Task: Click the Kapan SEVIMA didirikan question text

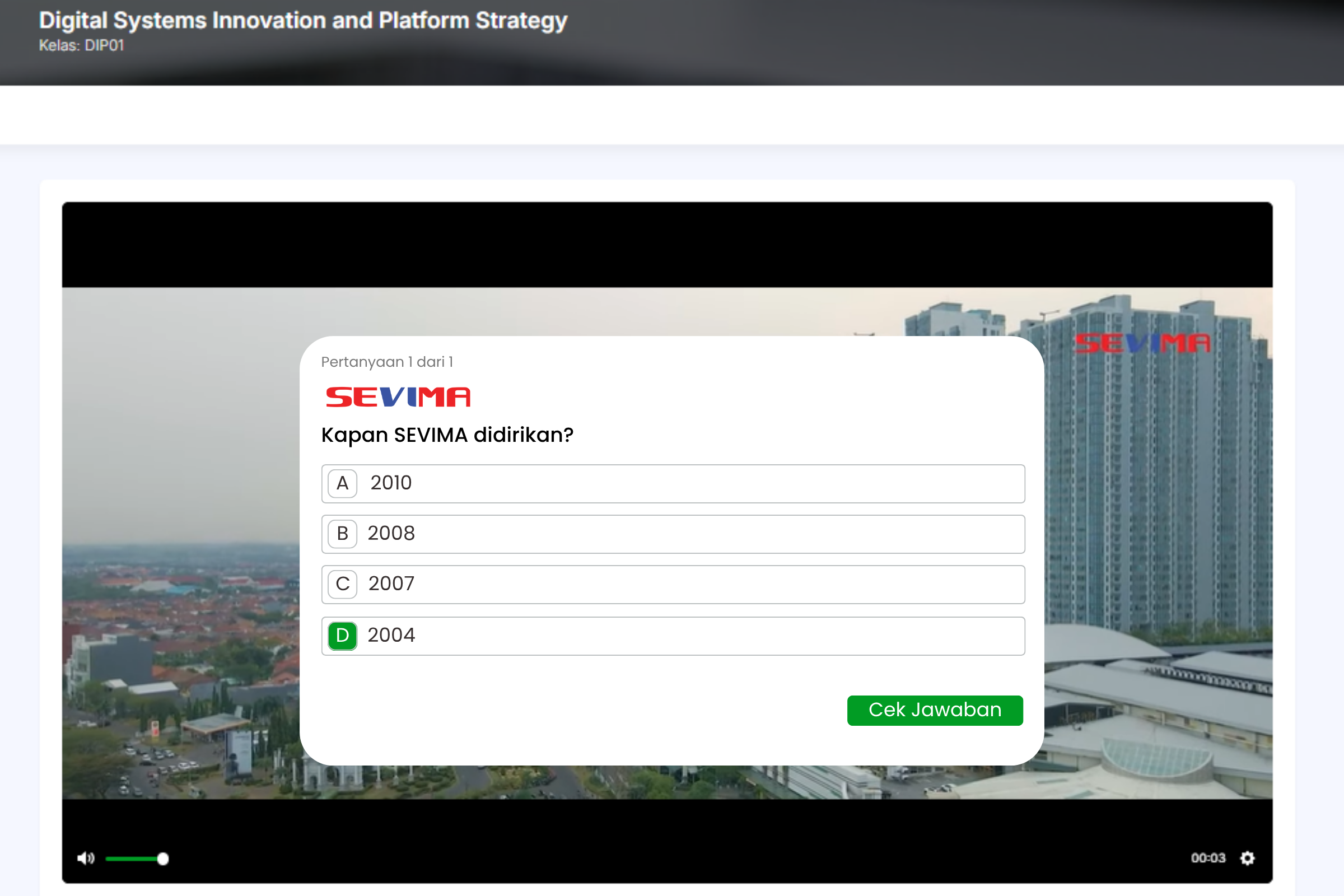Action: (x=447, y=436)
